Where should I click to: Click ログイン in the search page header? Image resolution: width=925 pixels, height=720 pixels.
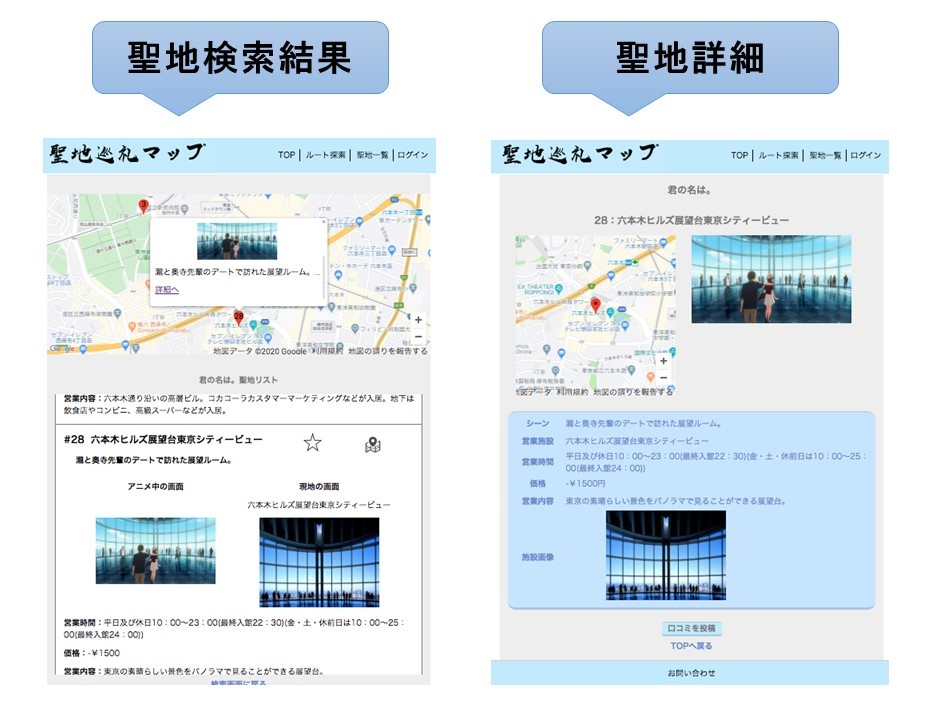coord(412,155)
